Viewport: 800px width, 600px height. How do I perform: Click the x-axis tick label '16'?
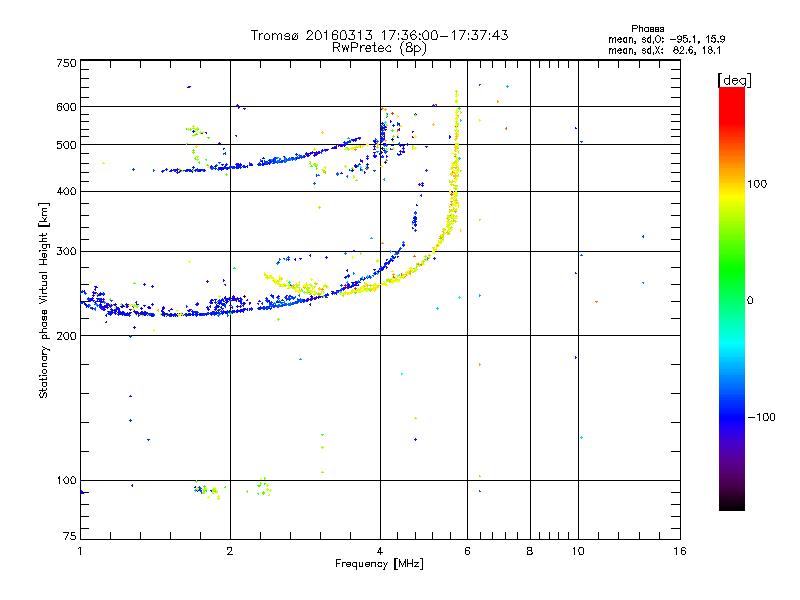(x=680, y=551)
